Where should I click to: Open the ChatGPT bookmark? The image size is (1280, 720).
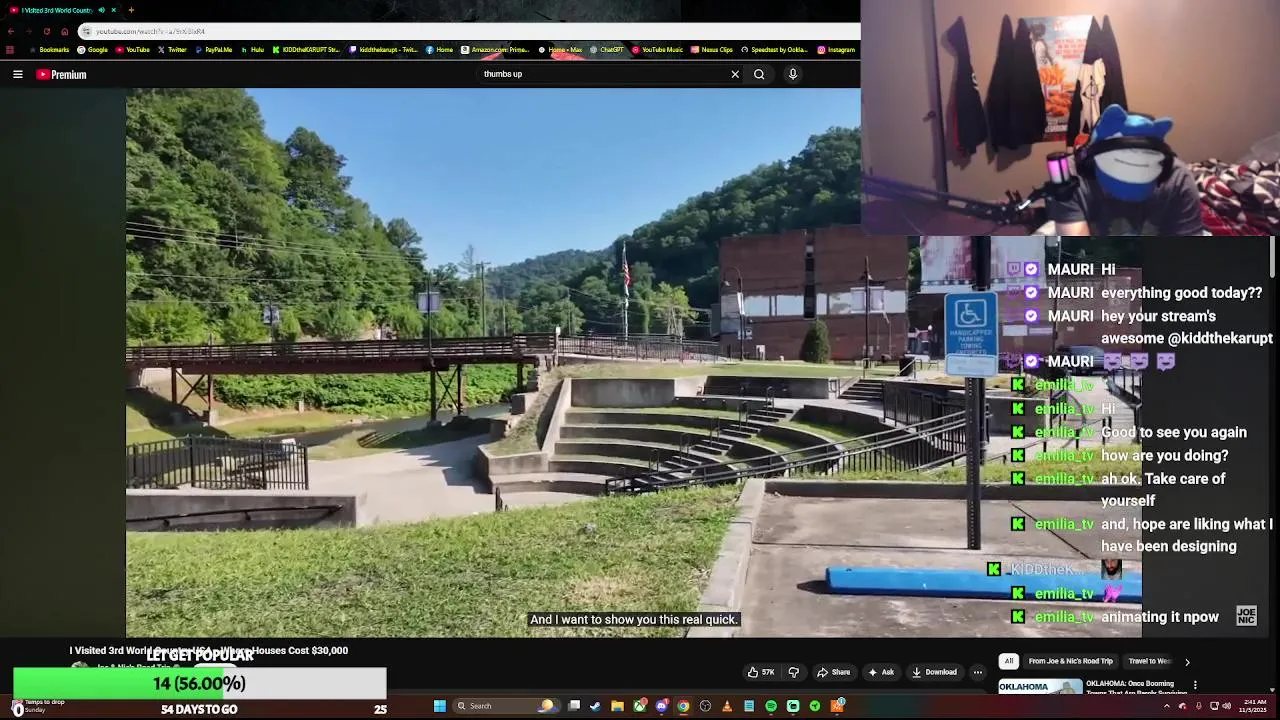click(606, 49)
